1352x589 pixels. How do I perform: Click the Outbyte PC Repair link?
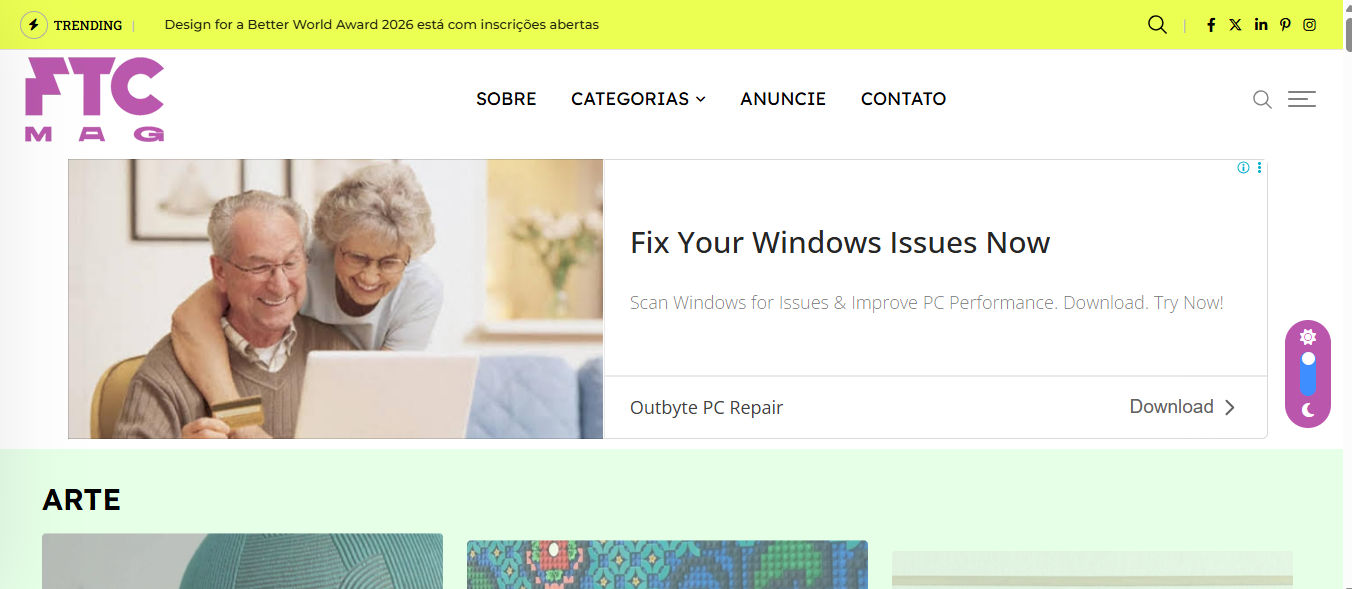coord(706,408)
